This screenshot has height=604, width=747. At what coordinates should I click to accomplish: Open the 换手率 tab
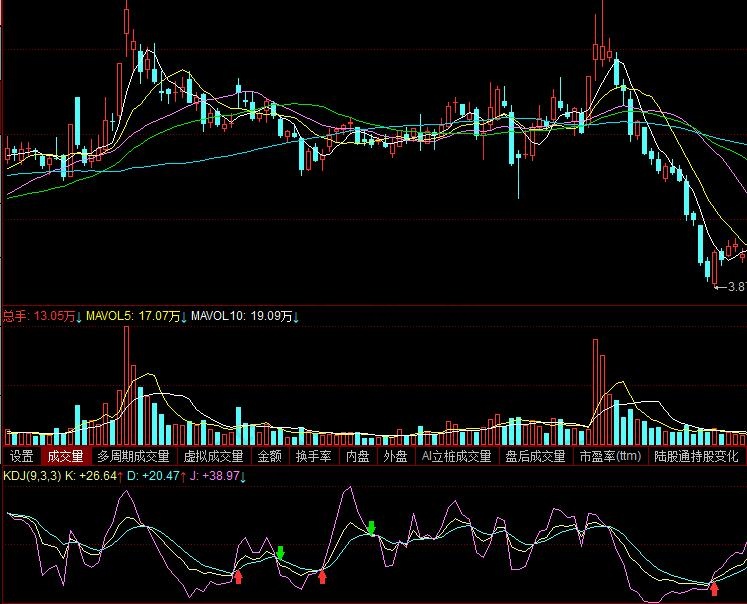tap(313, 456)
